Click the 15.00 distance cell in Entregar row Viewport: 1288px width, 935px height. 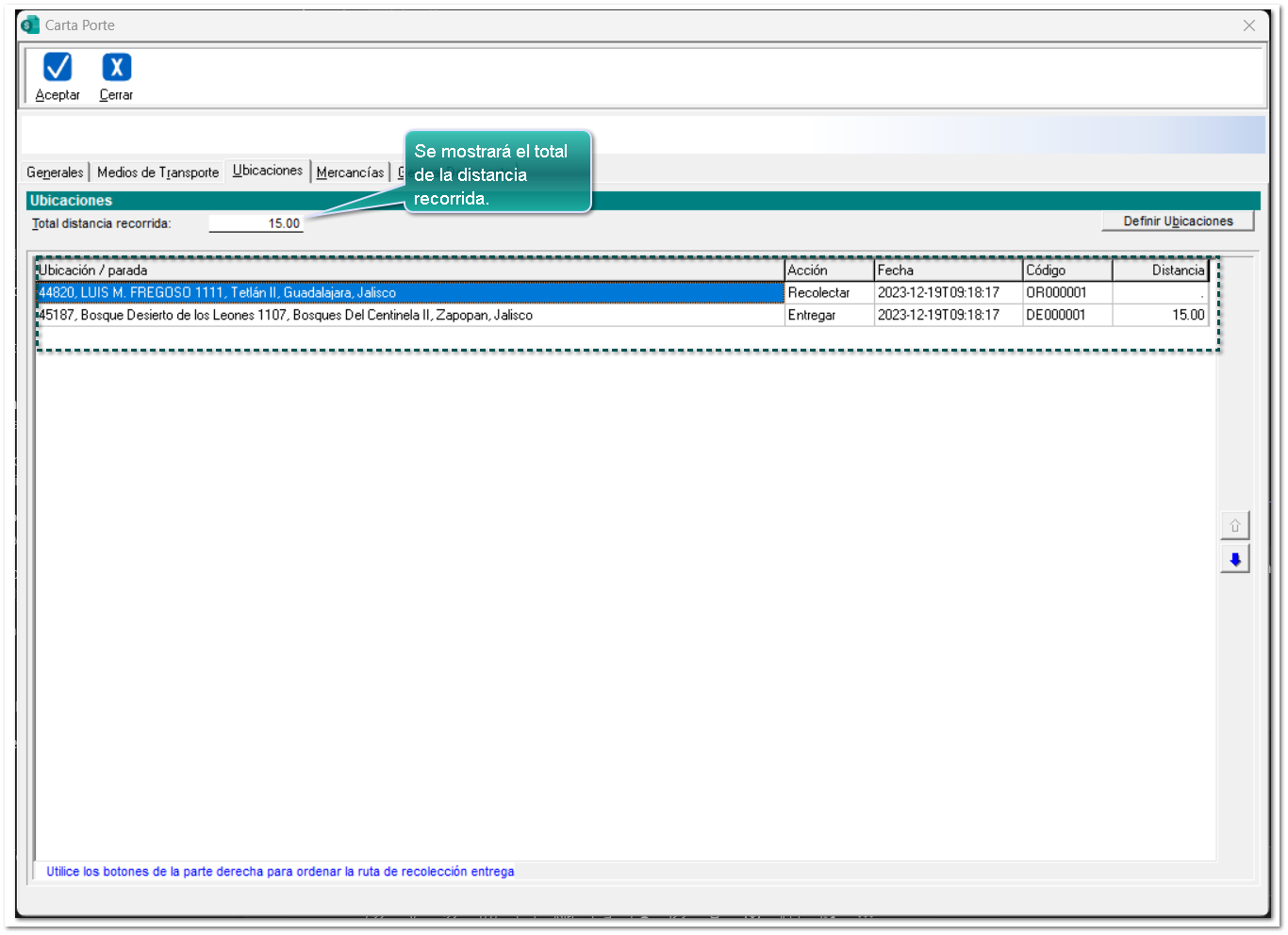[1160, 316]
